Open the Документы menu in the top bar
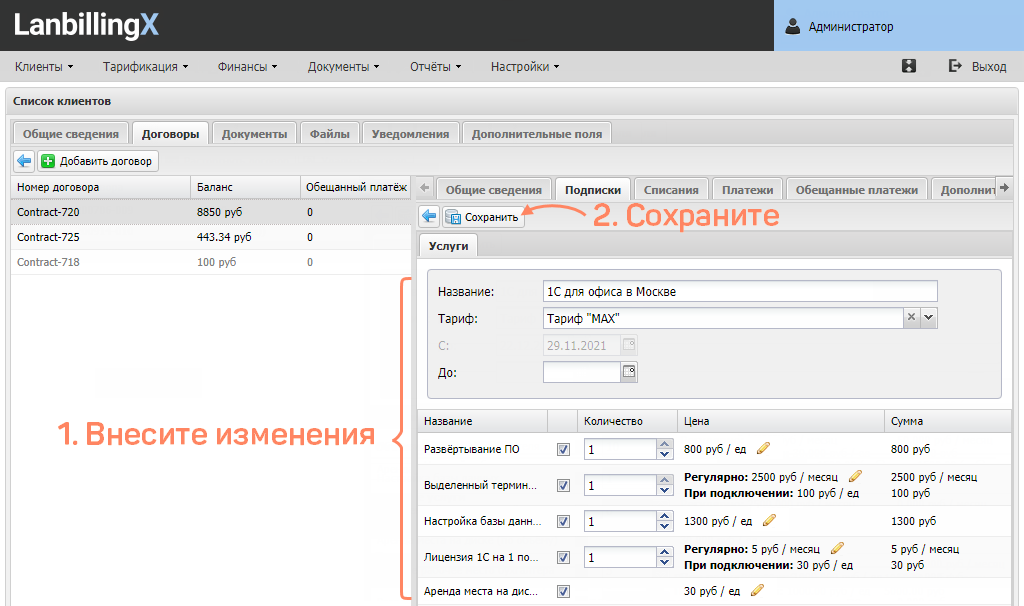1024x606 pixels. (343, 67)
